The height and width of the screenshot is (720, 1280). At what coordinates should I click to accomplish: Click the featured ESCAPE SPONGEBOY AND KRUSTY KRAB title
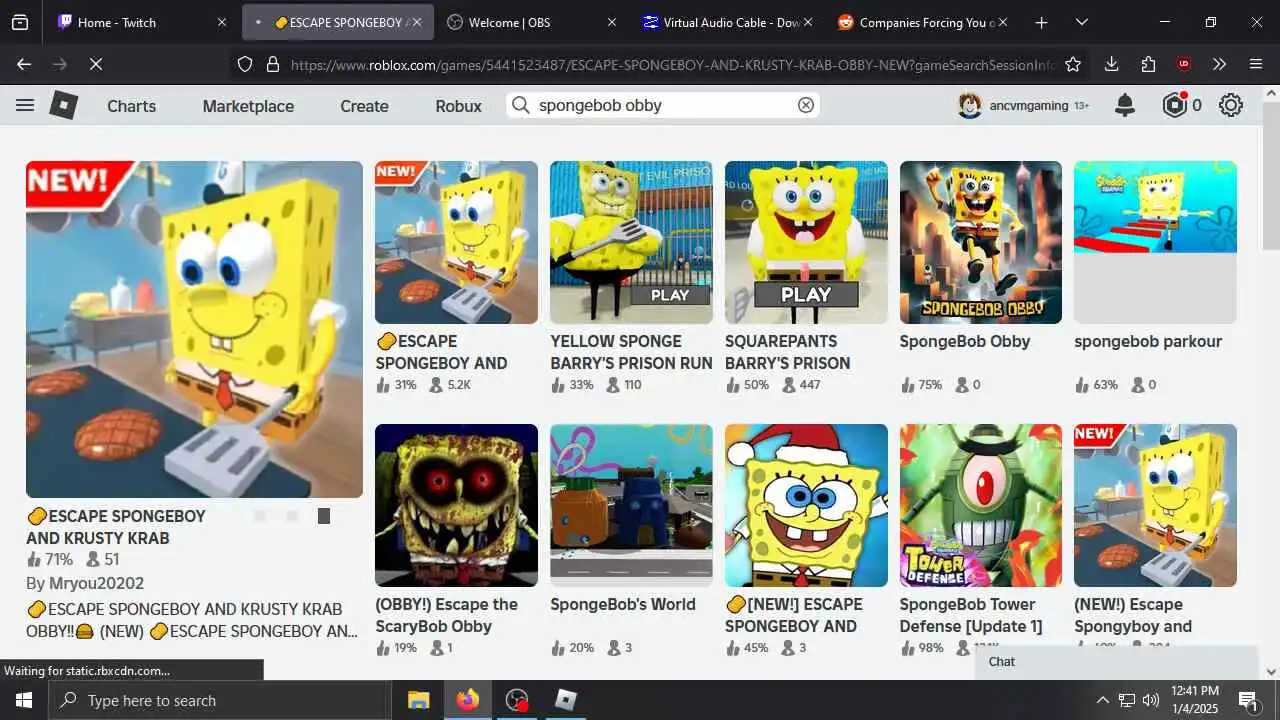[x=115, y=527]
